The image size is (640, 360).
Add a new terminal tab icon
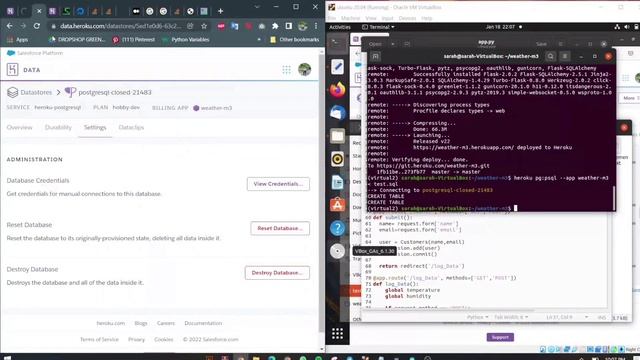point(376,56)
